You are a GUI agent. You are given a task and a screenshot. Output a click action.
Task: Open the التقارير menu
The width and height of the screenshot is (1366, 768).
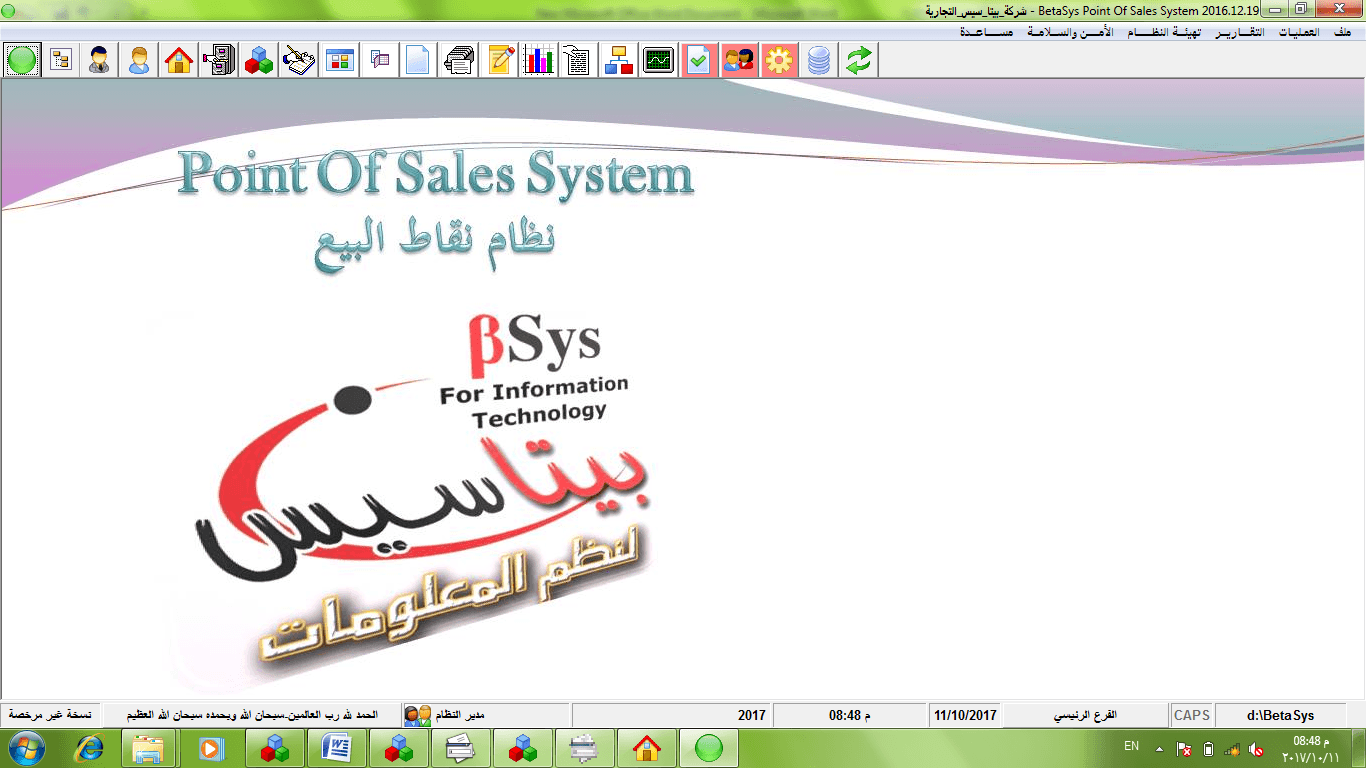(x=1239, y=32)
